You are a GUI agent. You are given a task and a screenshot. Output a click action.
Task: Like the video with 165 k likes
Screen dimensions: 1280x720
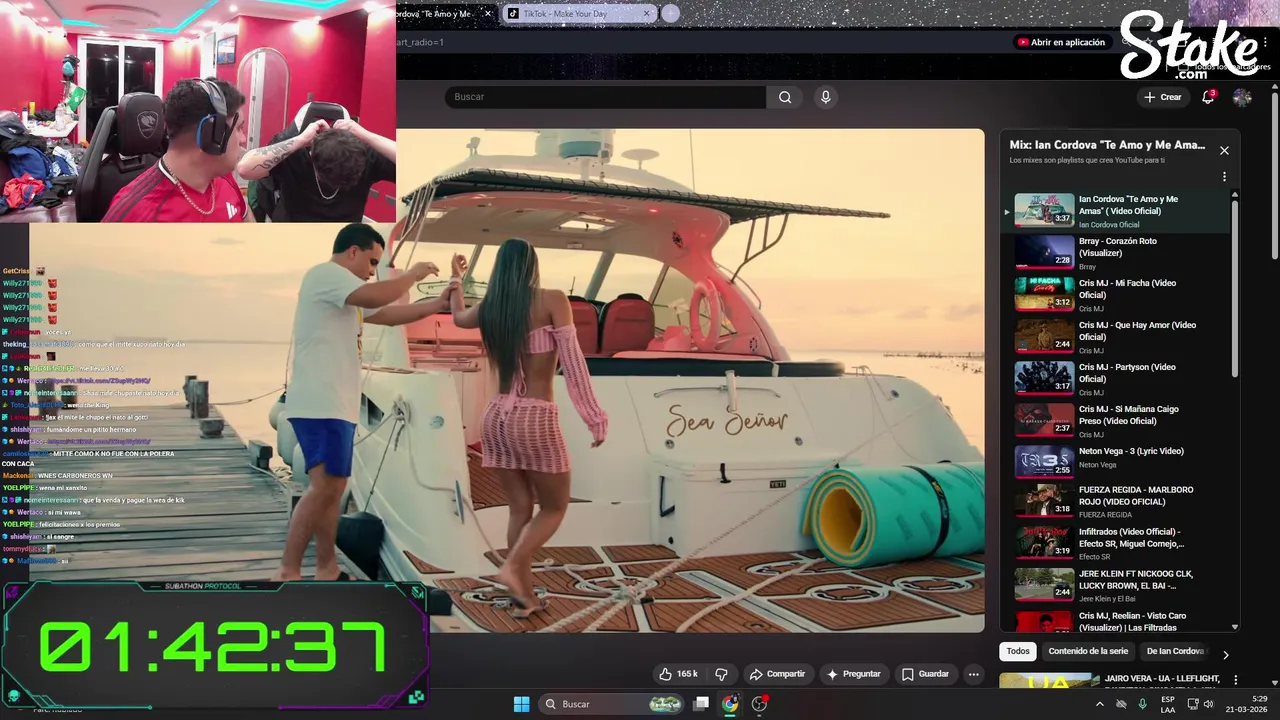pyautogui.click(x=678, y=674)
